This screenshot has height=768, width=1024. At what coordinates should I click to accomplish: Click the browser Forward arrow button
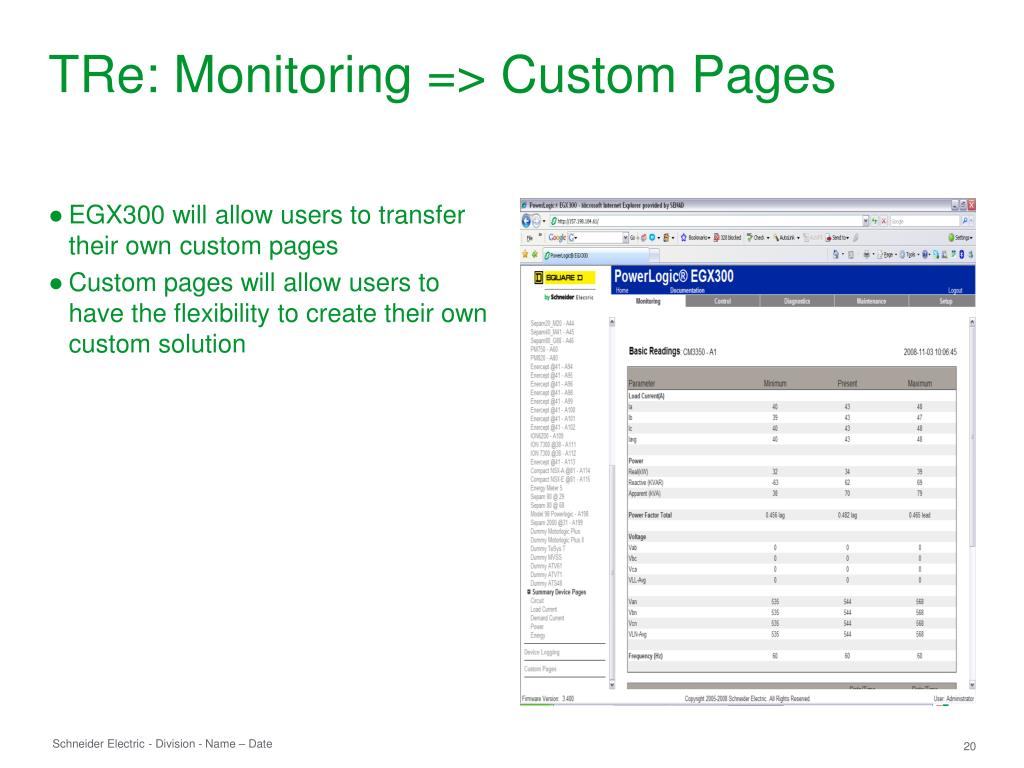tap(536, 221)
